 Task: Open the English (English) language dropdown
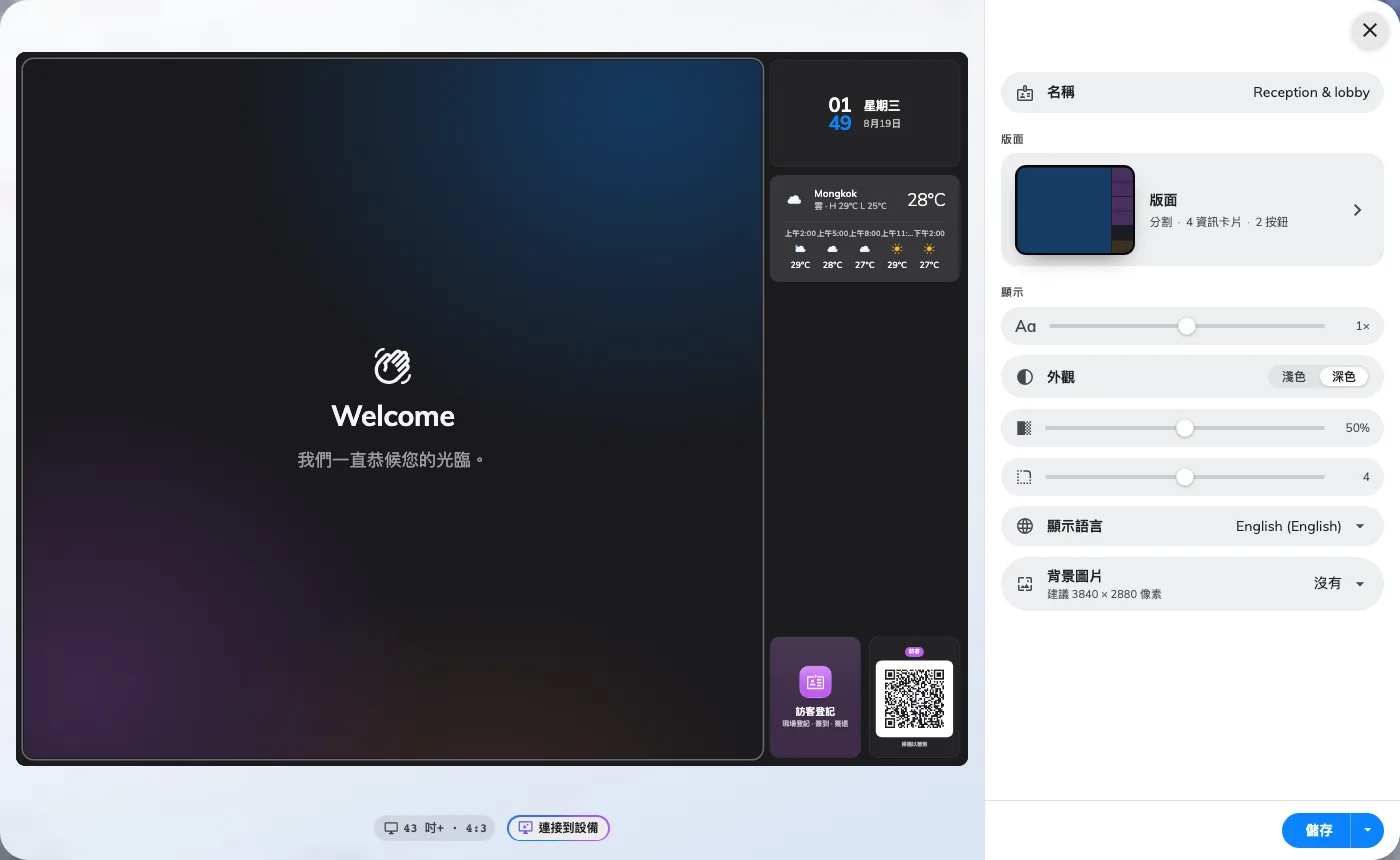click(1300, 526)
